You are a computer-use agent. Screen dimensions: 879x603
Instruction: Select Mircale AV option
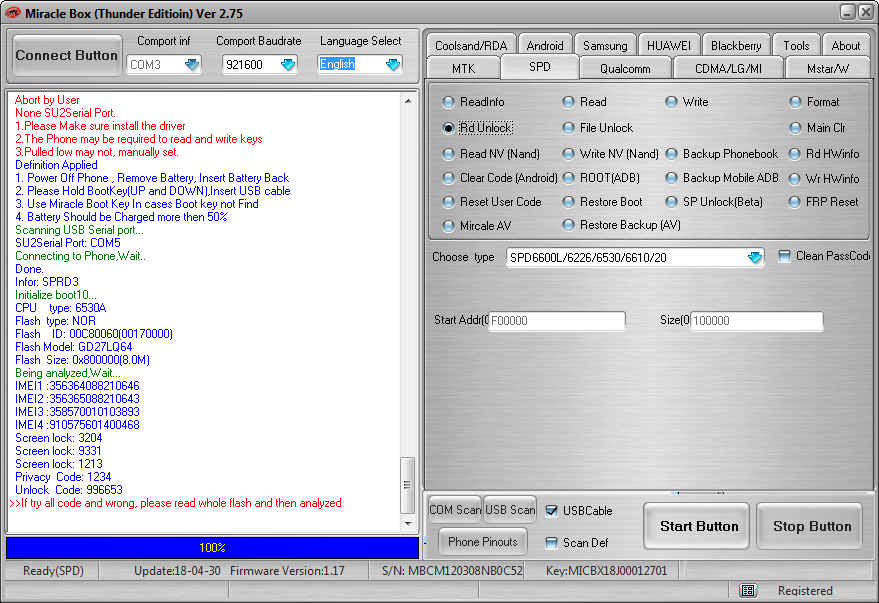click(477, 226)
